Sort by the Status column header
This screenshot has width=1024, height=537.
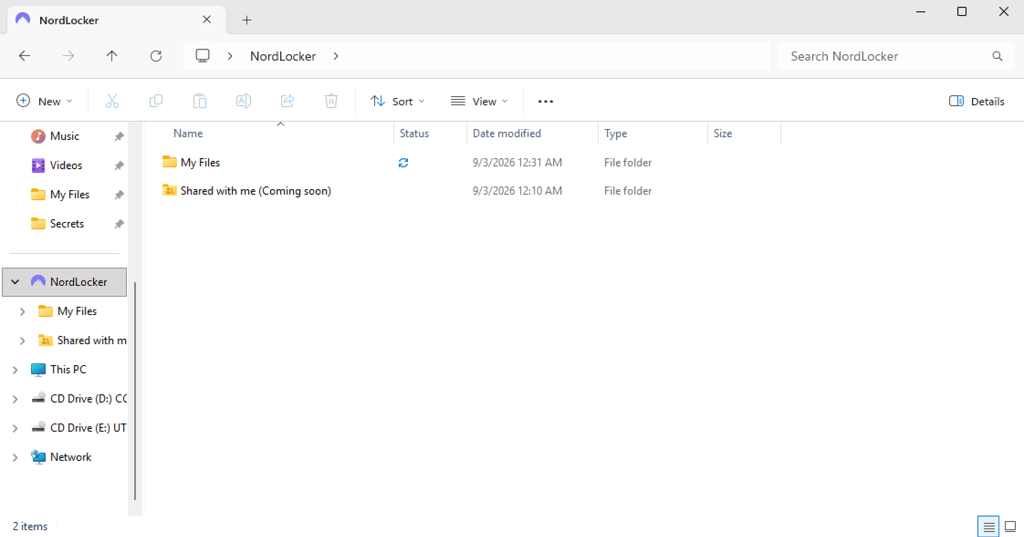[x=414, y=133]
